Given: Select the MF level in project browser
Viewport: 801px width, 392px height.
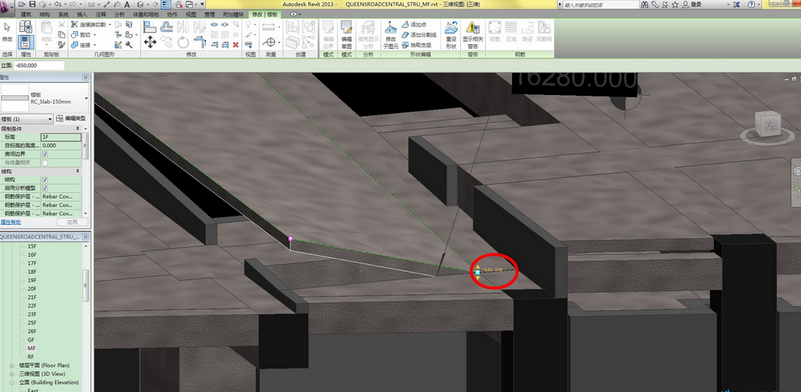Looking at the screenshot, I should pos(31,348).
